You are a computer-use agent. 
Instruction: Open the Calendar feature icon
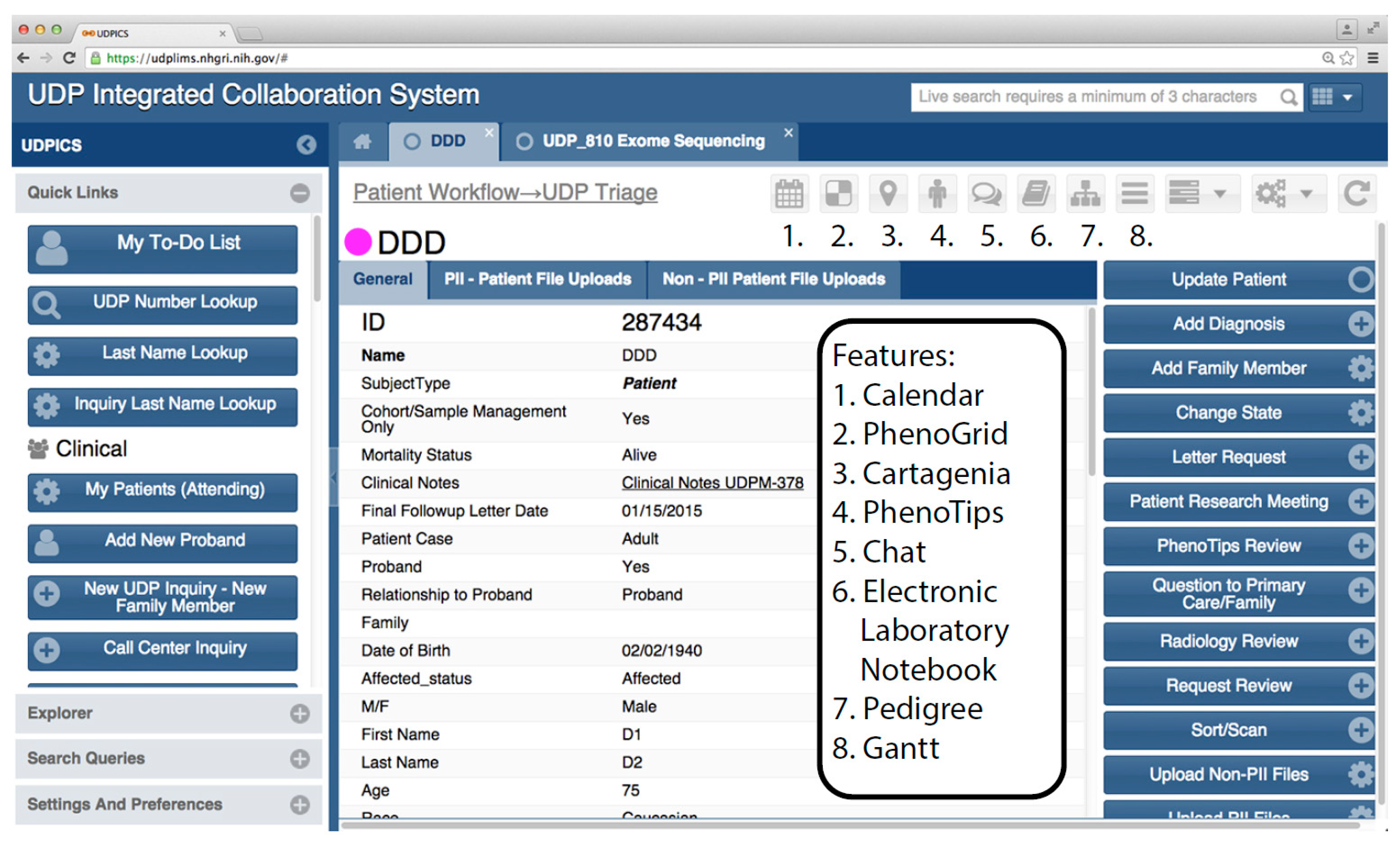[788, 194]
